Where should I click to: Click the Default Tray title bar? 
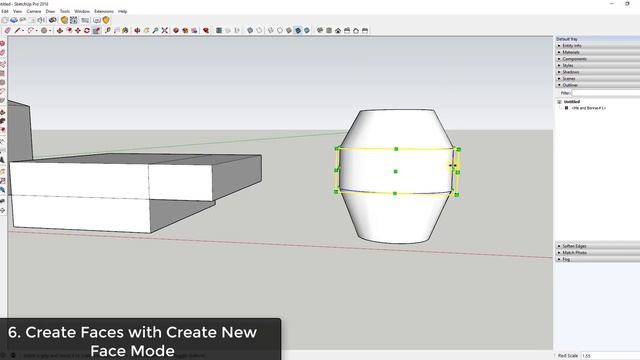pos(598,39)
